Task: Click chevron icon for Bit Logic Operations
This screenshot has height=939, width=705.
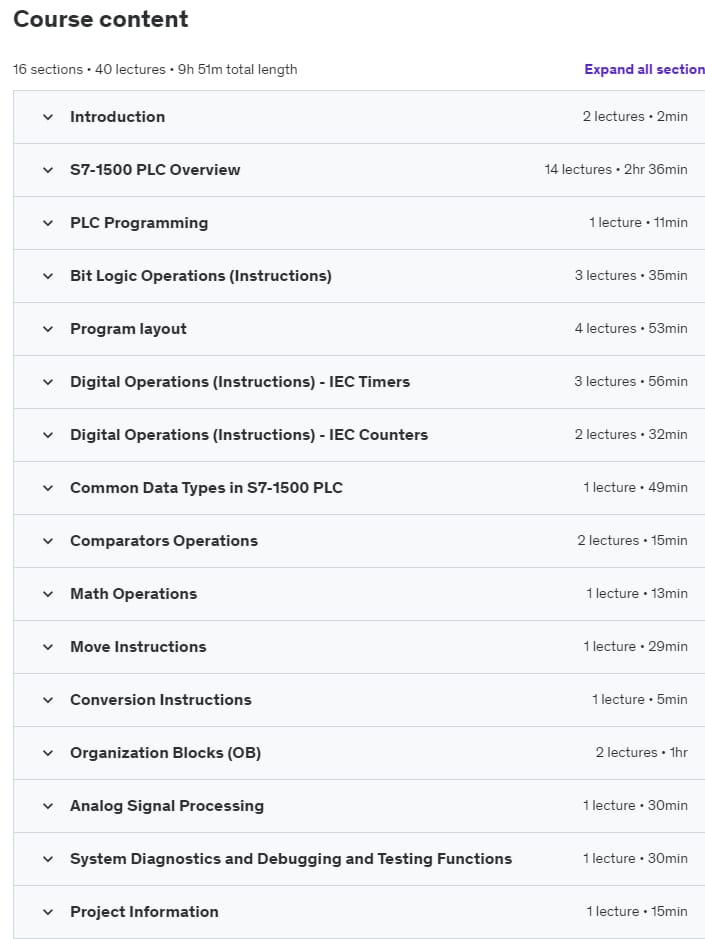Action: click(x=48, y=276)
